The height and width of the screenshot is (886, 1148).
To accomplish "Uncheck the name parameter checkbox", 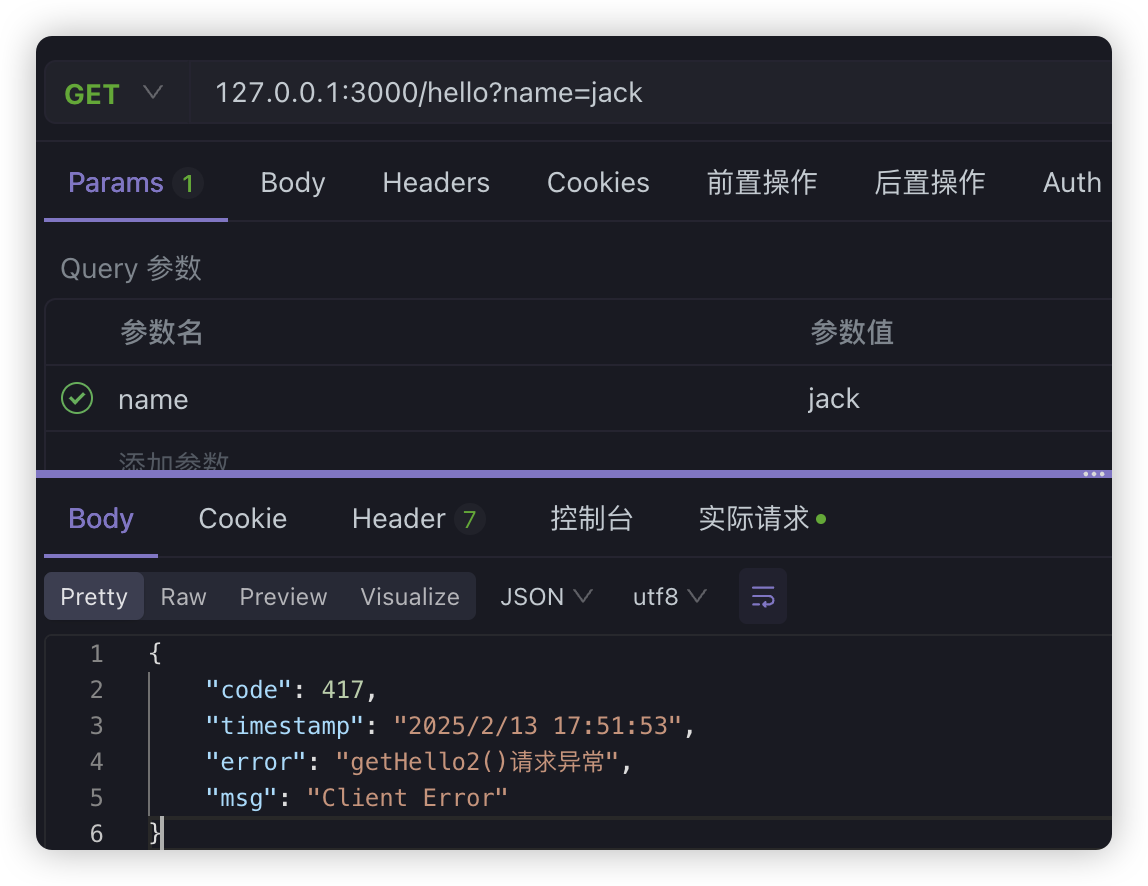I will tap(77, 399).
